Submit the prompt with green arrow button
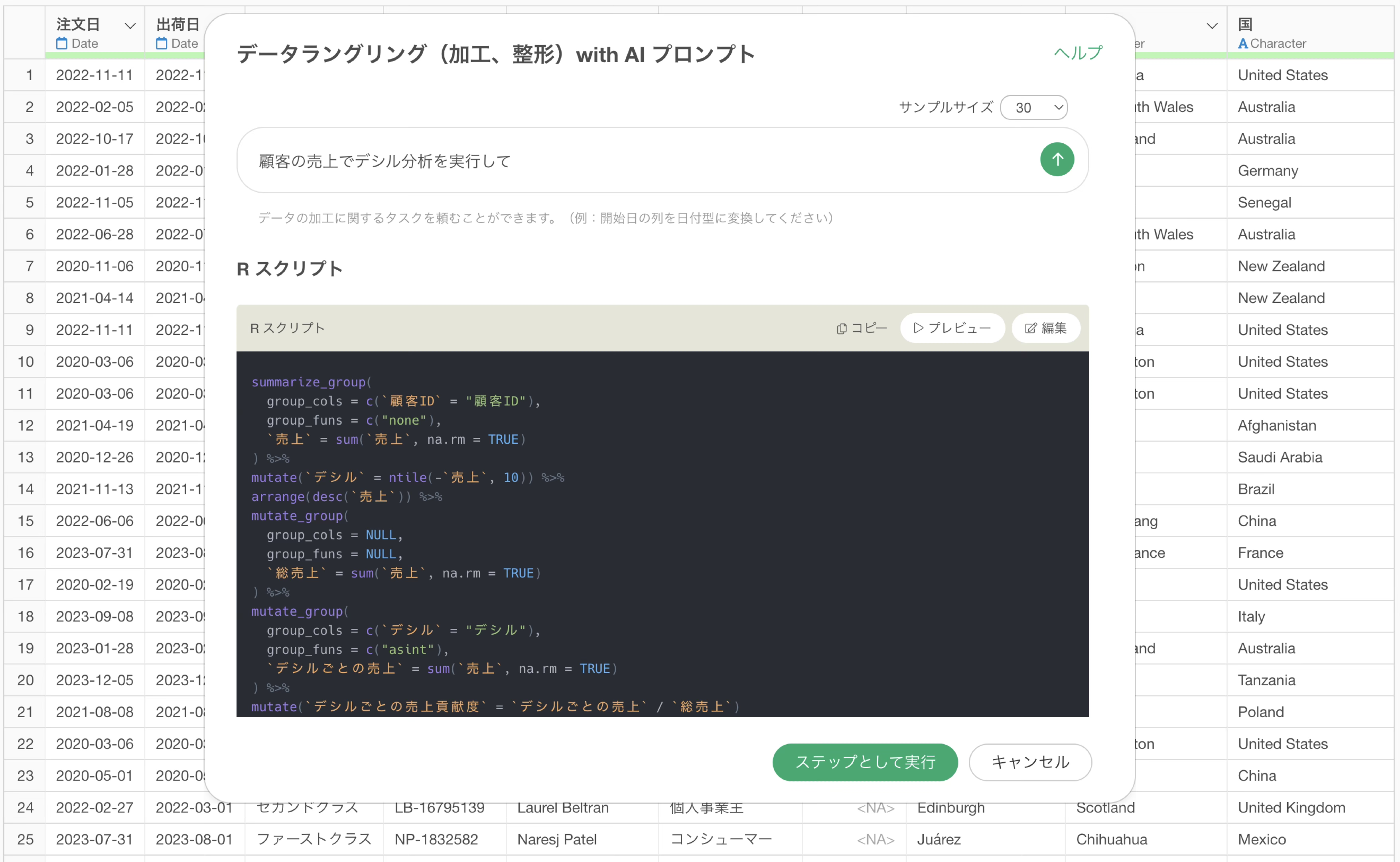 coord(1057,160)
